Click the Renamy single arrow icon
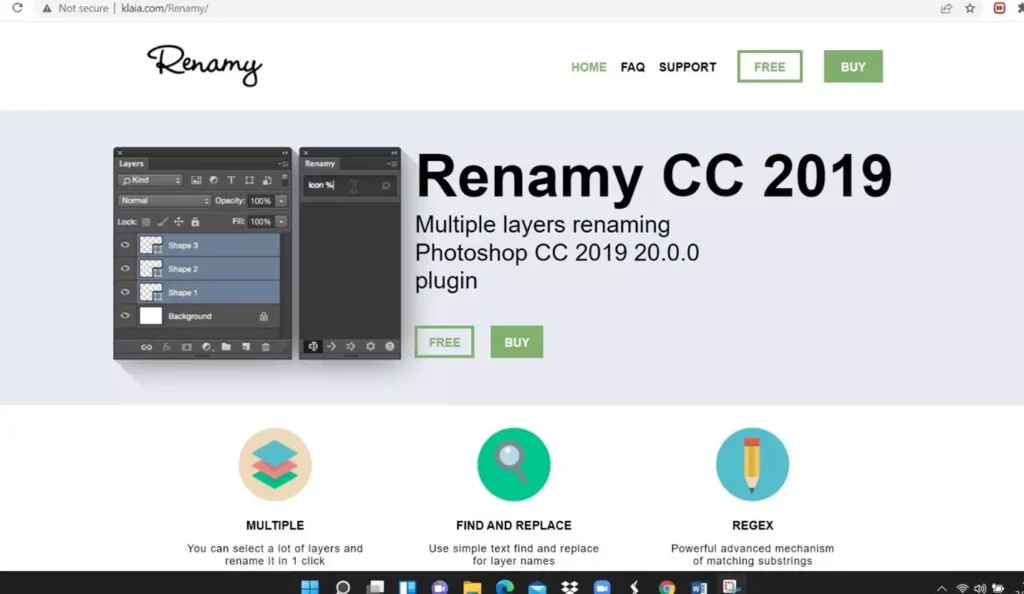Image resolution: width=1024 pixels, height=594 pixels. coord(332,347)
